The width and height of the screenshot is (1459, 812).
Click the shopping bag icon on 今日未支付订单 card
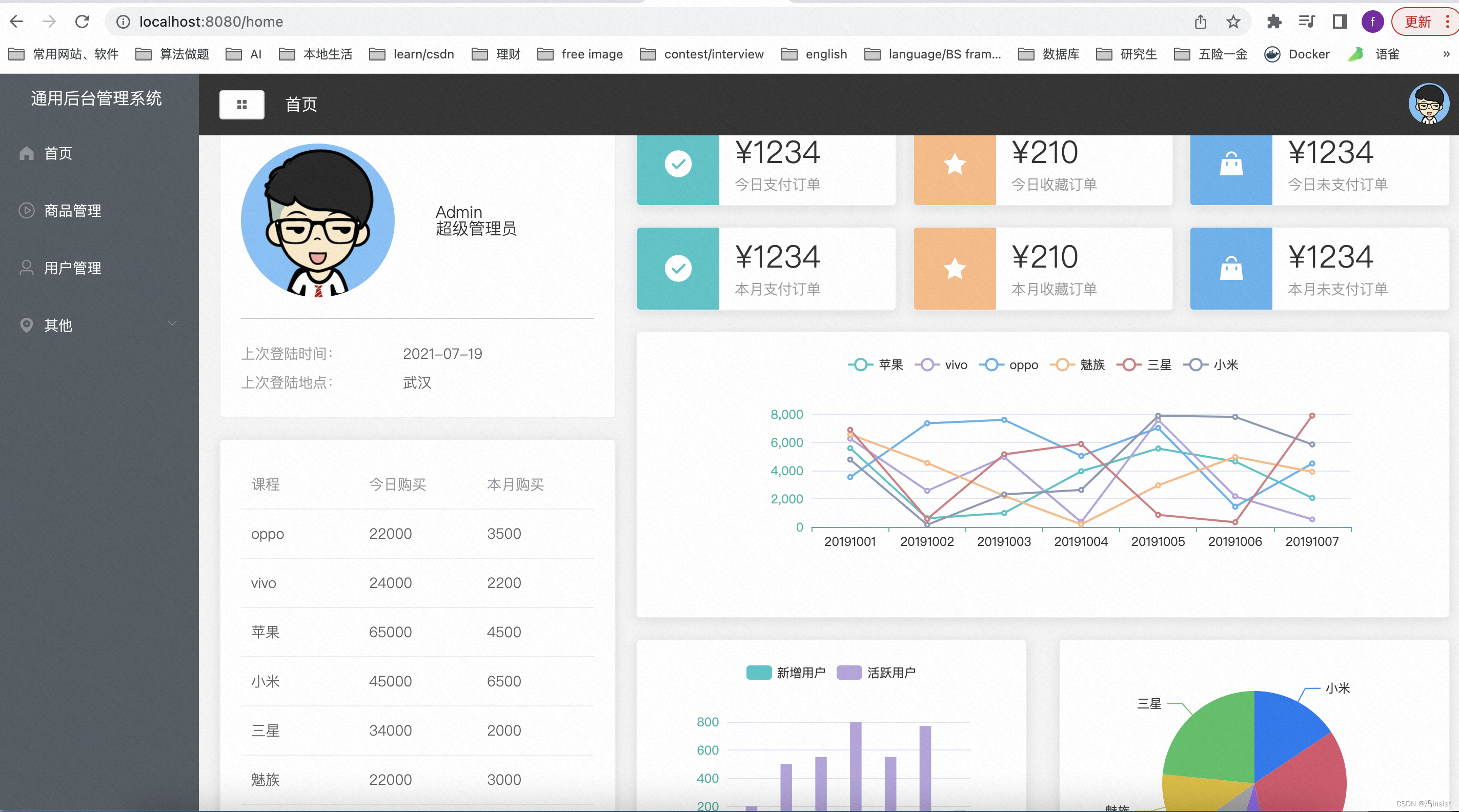pyautogui.click(x=1231, y=164)
